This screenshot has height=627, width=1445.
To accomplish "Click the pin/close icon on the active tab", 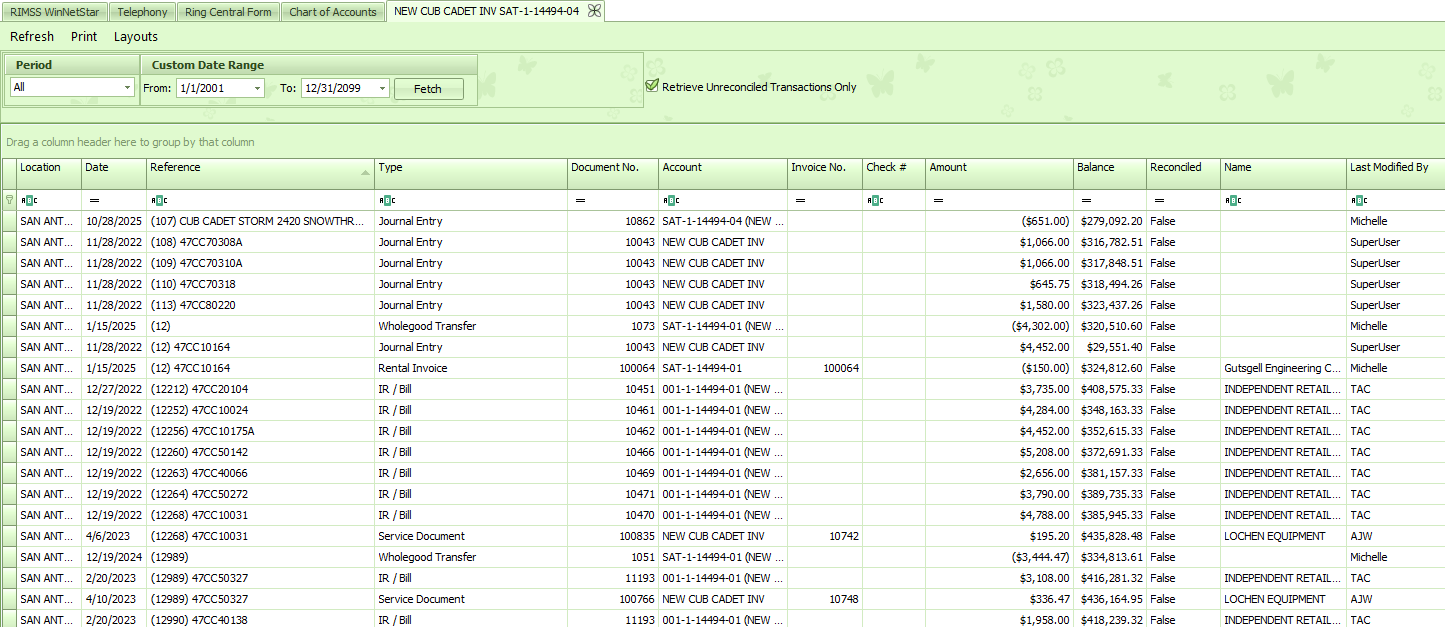I will click(594, 11).
